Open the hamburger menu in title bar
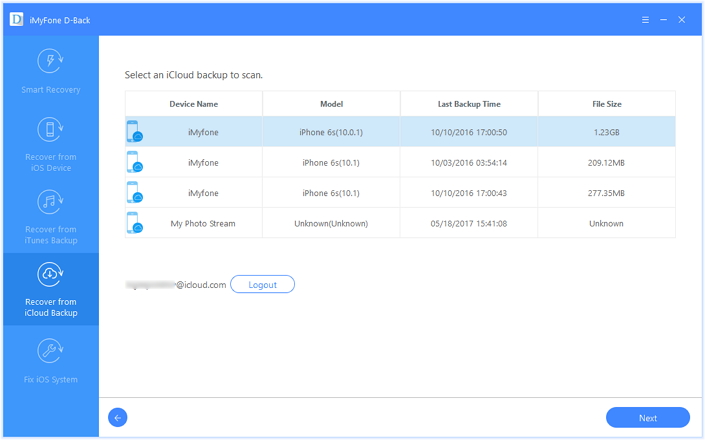Viewport: 705px width, 440px height. coord(645,20)
